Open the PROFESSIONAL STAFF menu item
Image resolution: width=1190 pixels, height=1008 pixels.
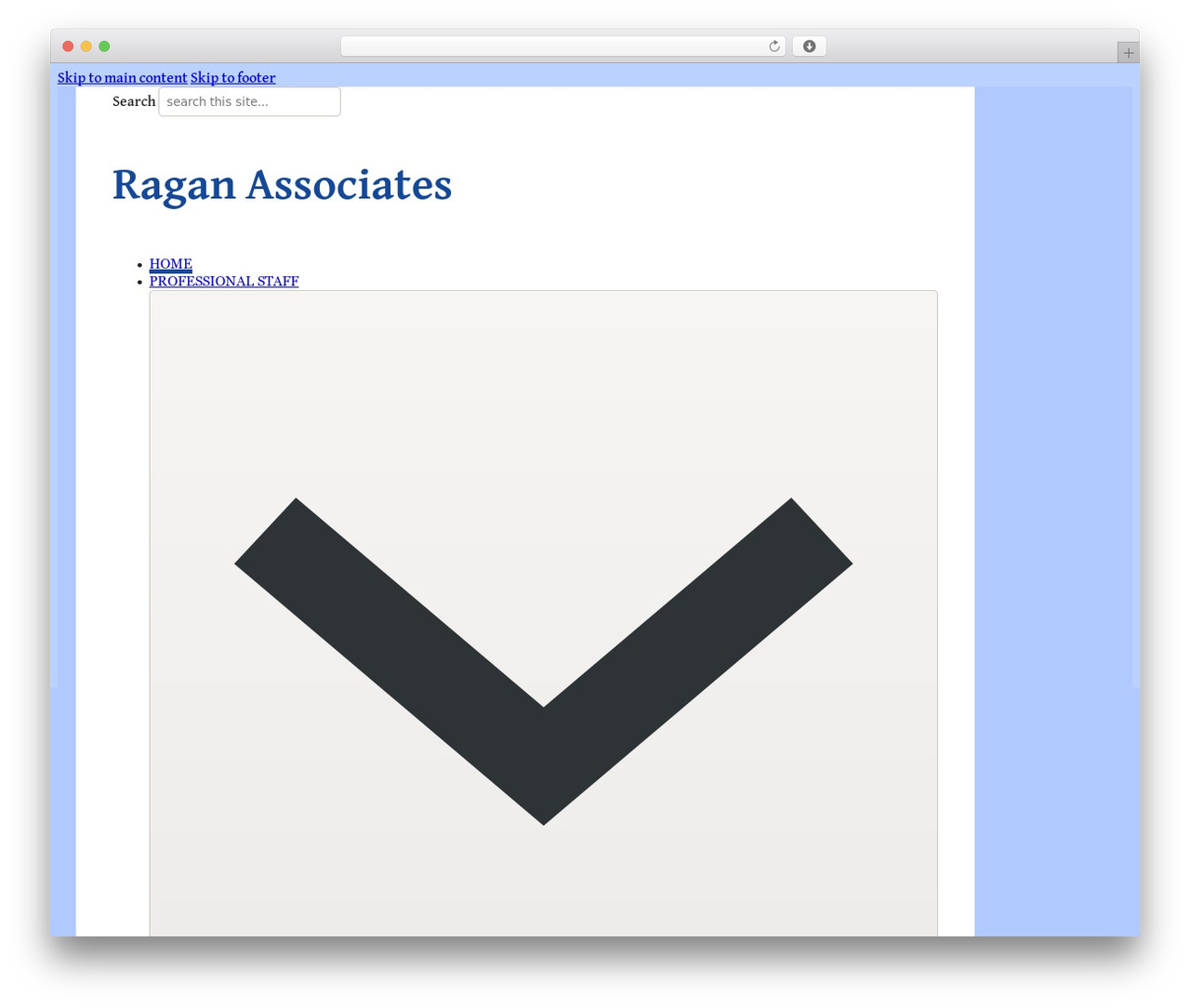[224, 281]
